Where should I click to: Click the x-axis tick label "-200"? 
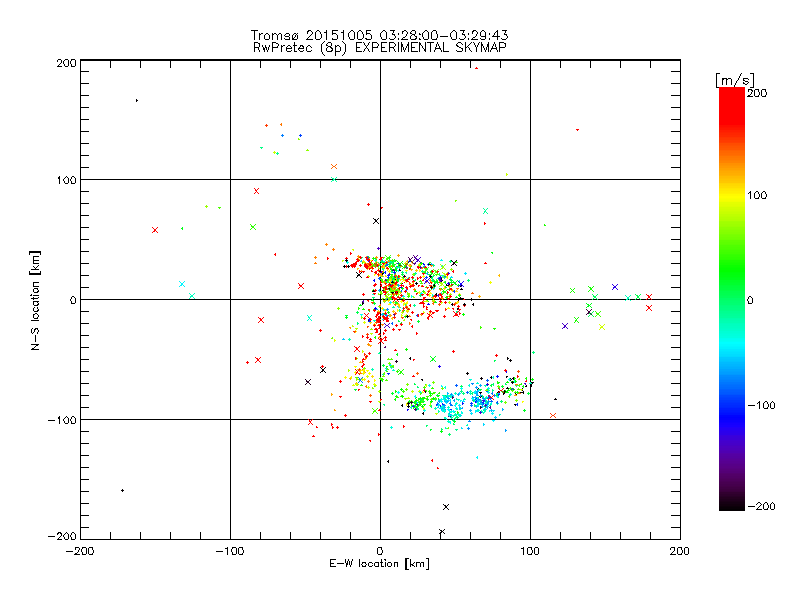click(x=80, y=552)
